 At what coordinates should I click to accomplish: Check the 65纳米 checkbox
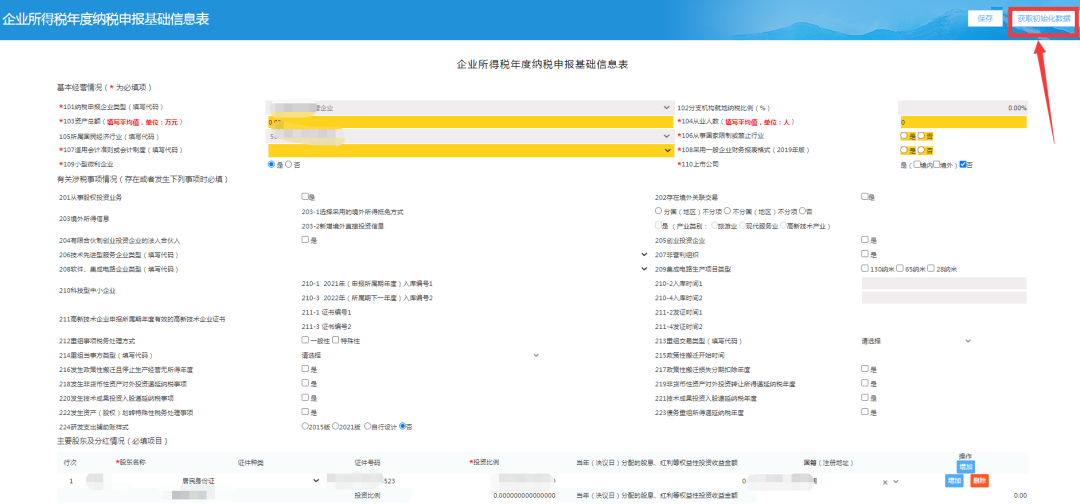point(900,269)
